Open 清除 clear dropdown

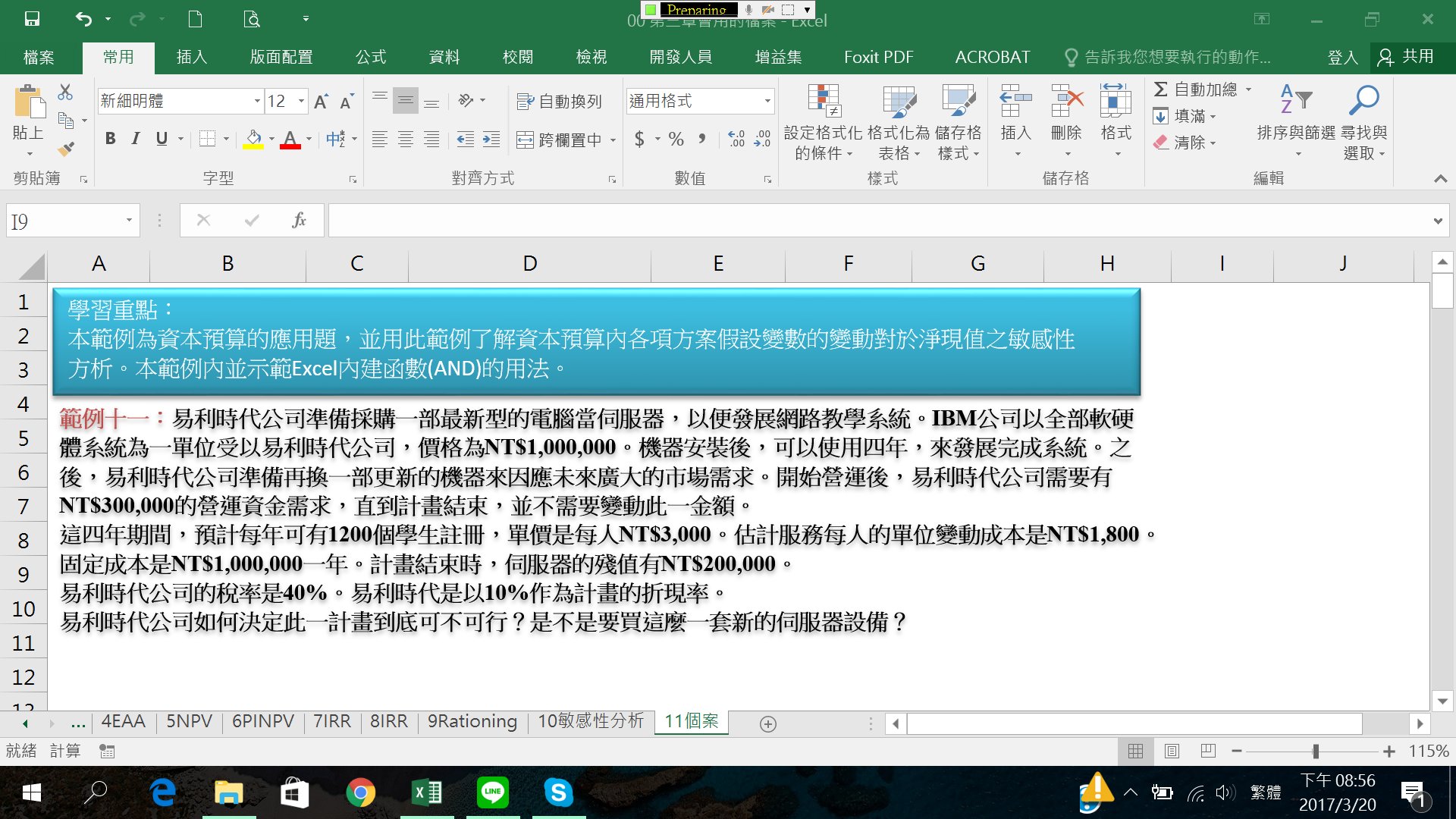[x=1185, y=143]
